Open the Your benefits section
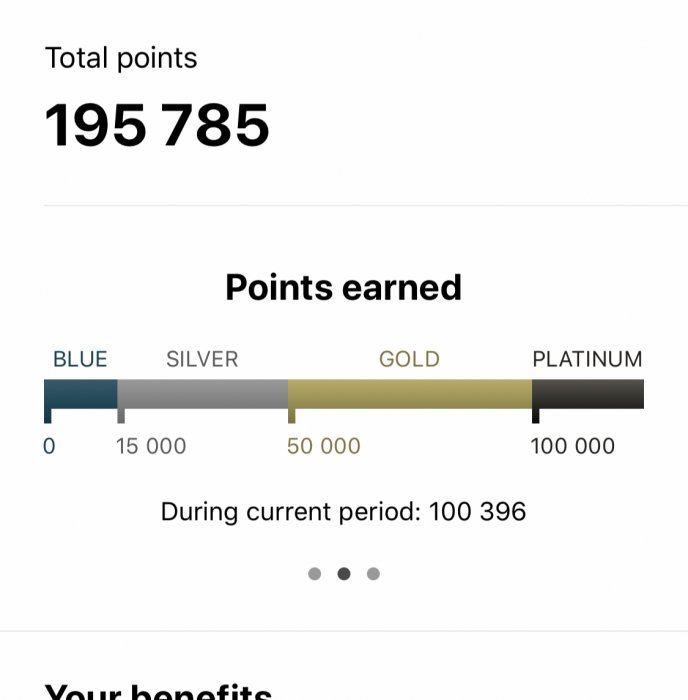 (158, 692)
